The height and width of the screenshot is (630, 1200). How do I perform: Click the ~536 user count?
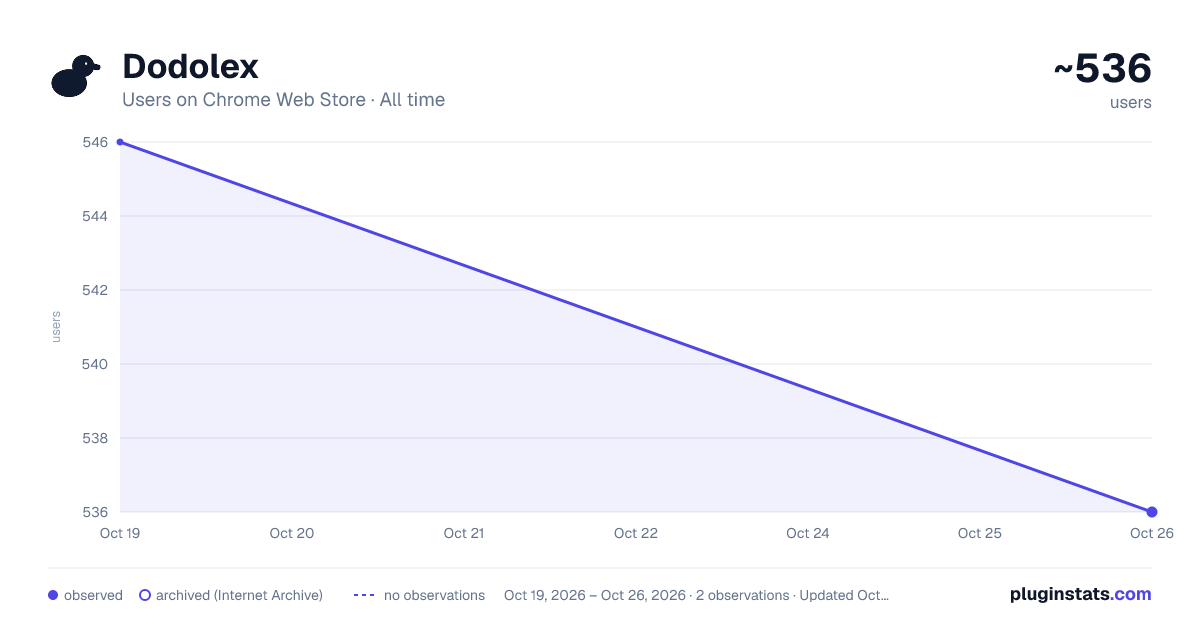(x=1102, y=69)
